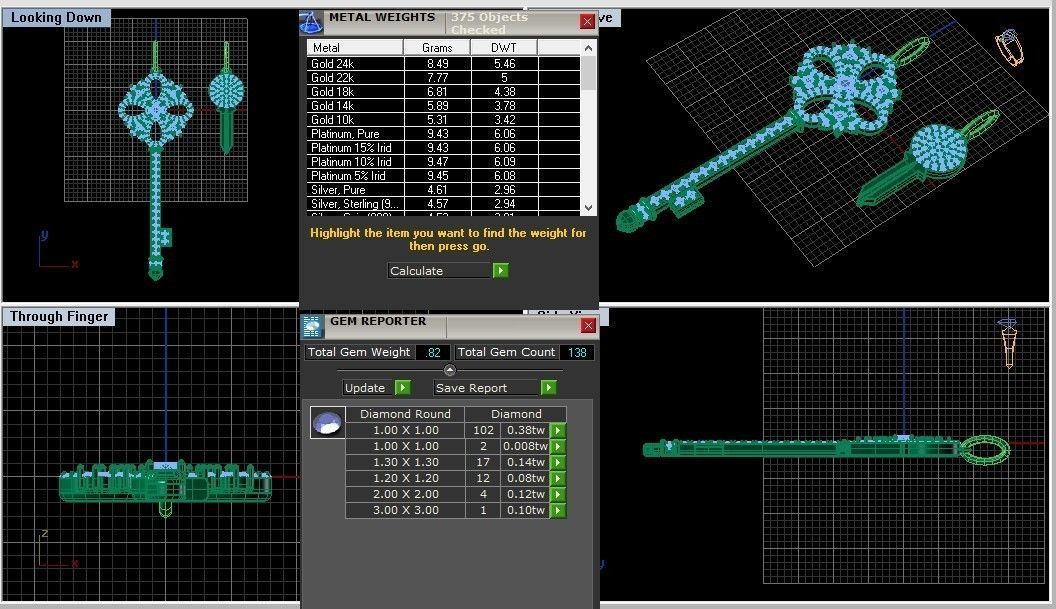Close the Metal Weights panel

pos(587,22)
